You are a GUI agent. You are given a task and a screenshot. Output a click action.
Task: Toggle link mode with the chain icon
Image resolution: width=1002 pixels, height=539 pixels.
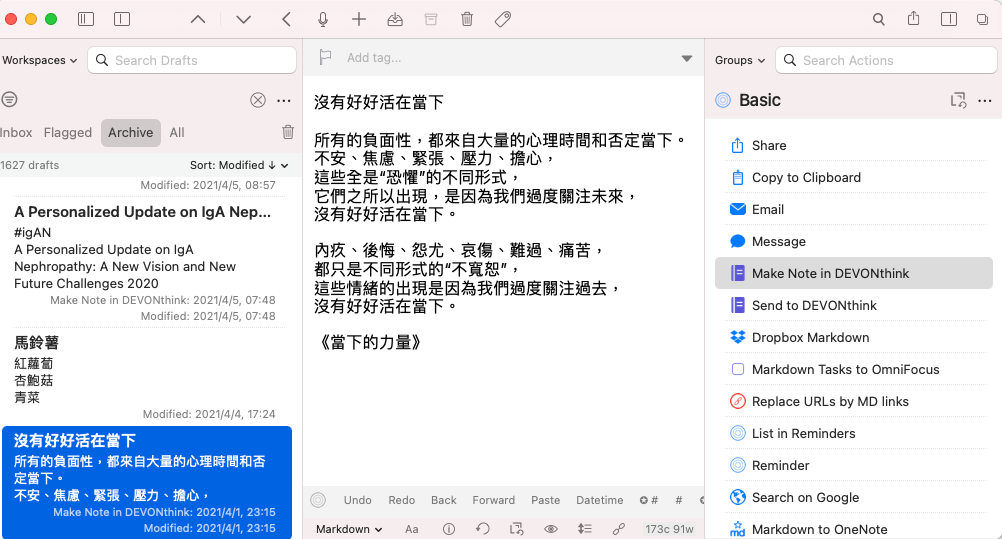pos(619,529)
